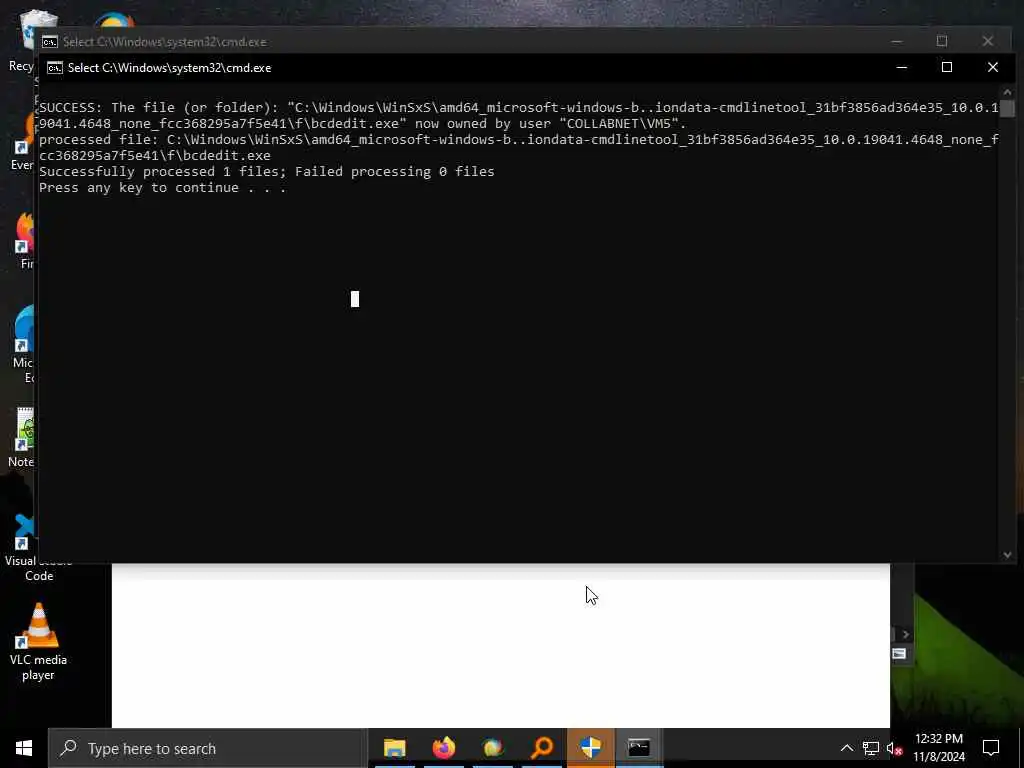Click the muted volume tray icon
This screenshot has height=768, width=1024.
[x=894, y=748]
